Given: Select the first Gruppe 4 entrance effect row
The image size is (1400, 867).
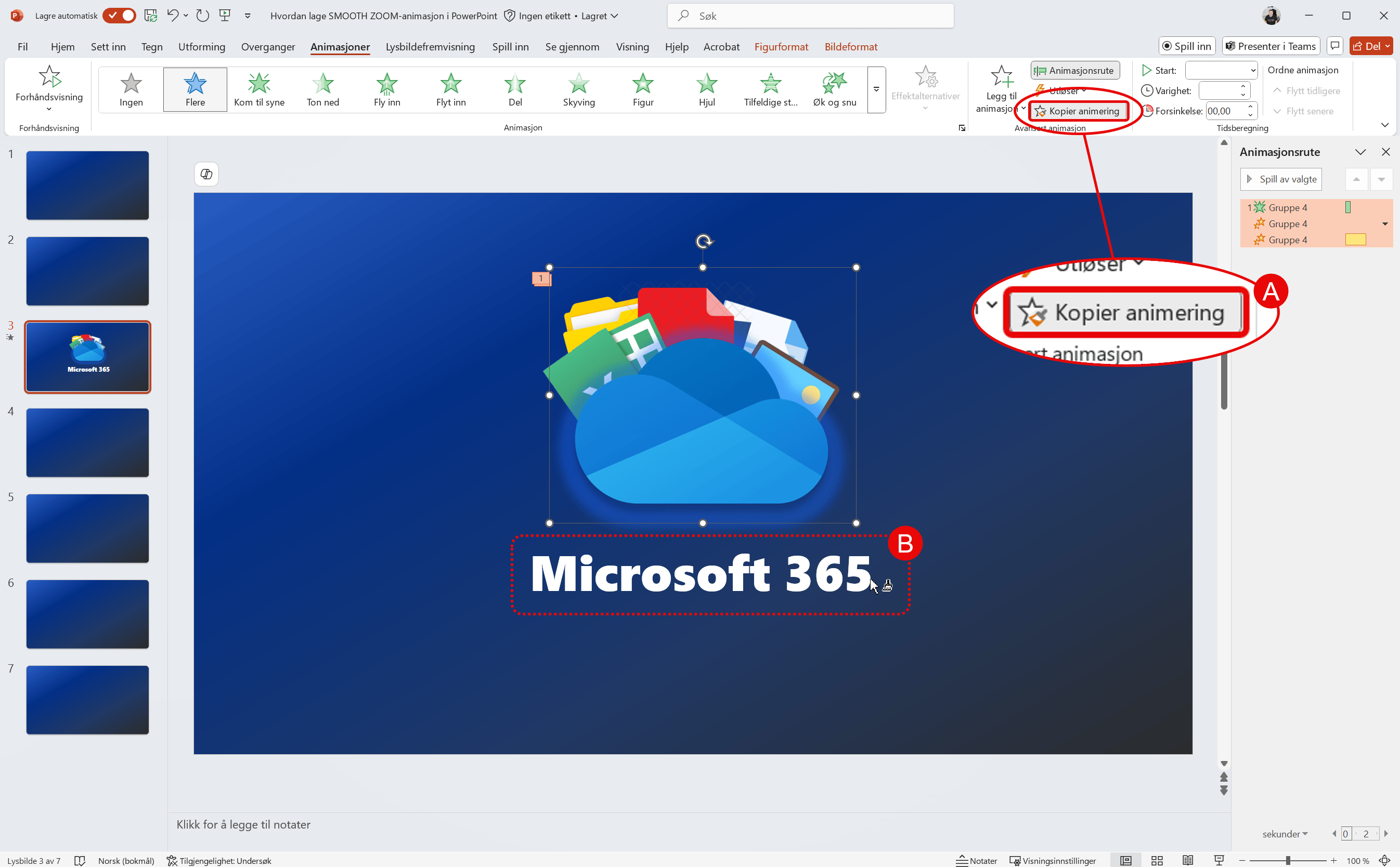Looking at the screenshot, I should (x=1316, y=207).
